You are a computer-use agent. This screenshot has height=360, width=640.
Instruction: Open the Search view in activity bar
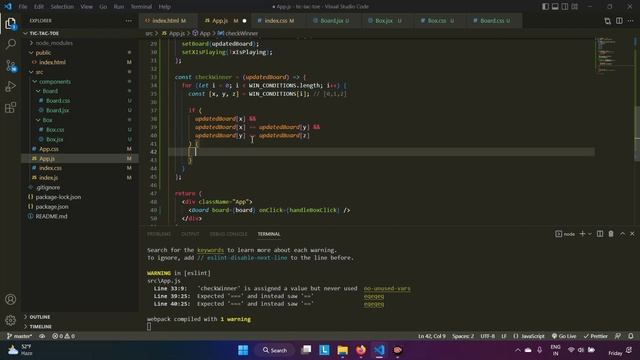[11, 44]
